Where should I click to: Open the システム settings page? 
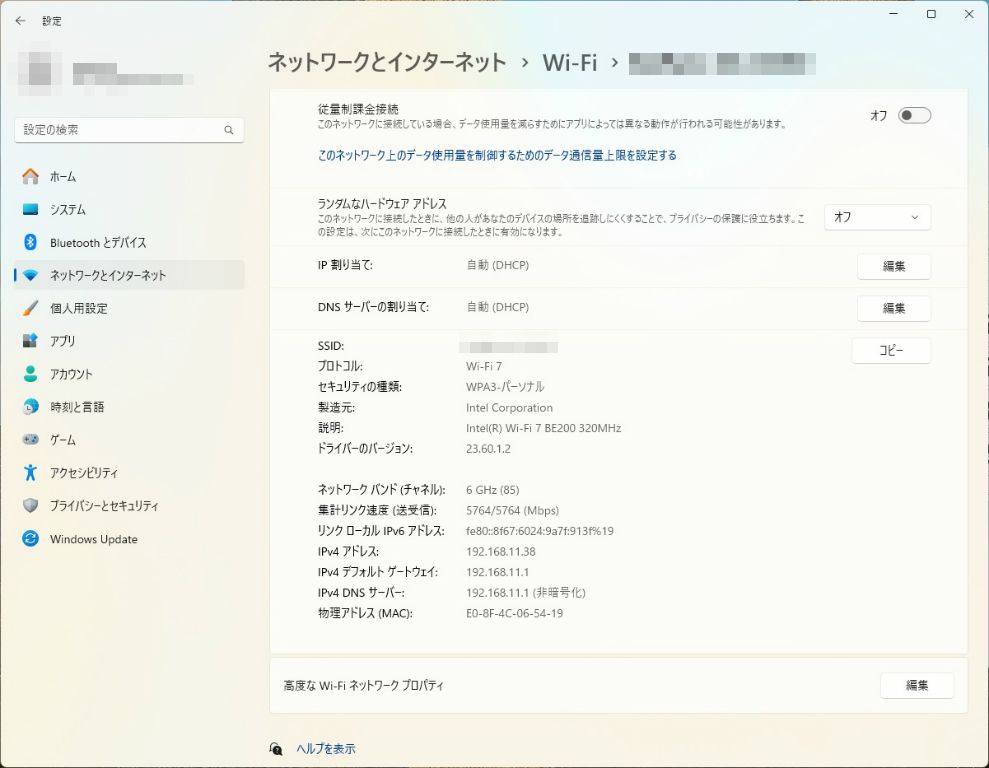point(129,209)
